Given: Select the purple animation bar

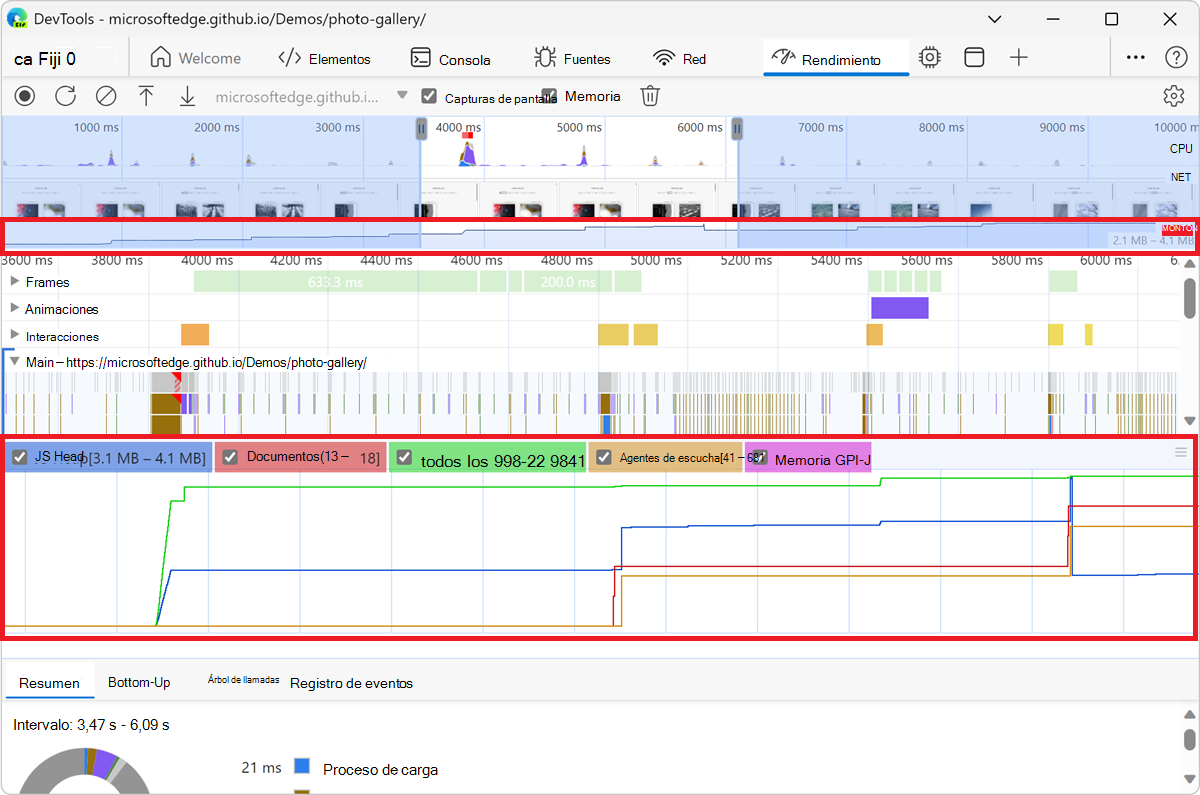Looking at the screenshot, I should click(900, 308).
